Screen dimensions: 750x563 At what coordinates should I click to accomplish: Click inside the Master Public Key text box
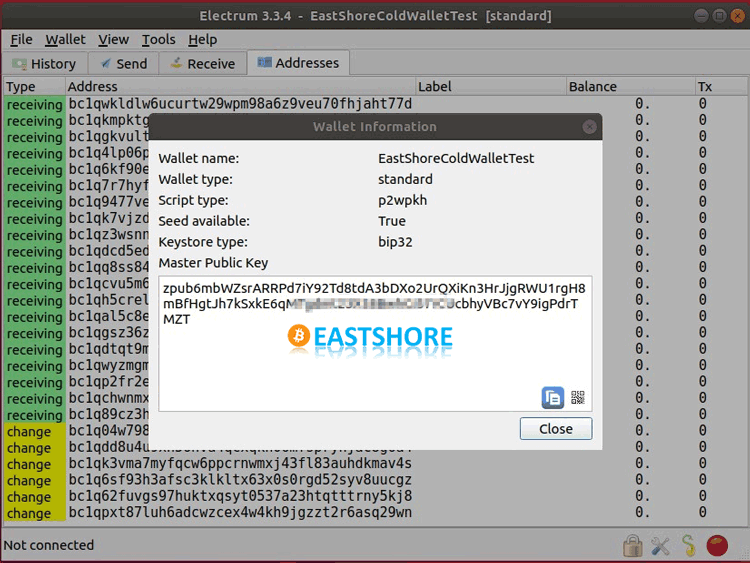(x=375, y=343)
